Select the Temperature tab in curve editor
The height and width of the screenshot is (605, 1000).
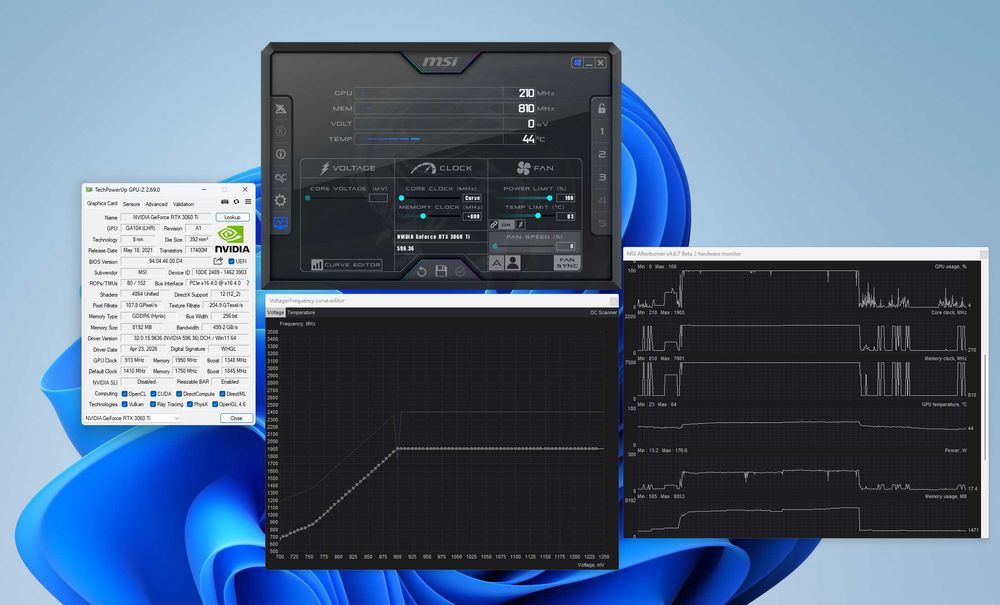pyautogui.click(x=301, y=312)
